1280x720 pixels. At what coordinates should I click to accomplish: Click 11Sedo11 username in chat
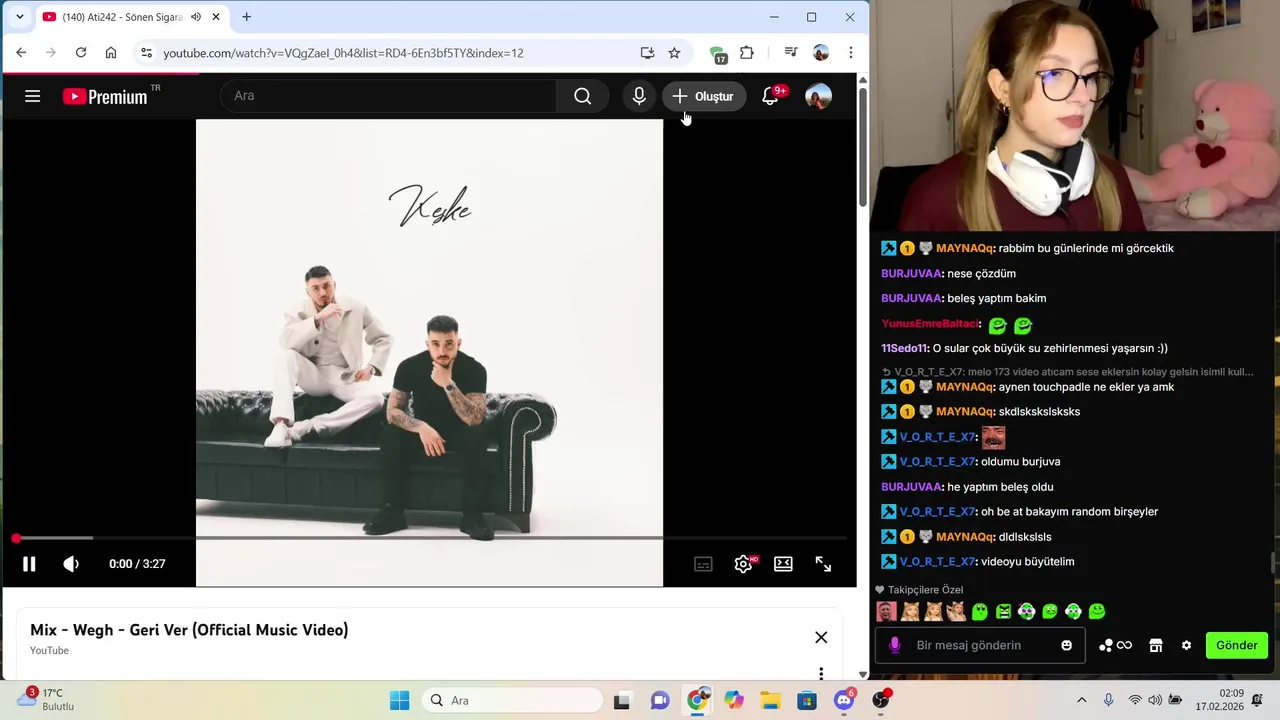coord(904,349)
